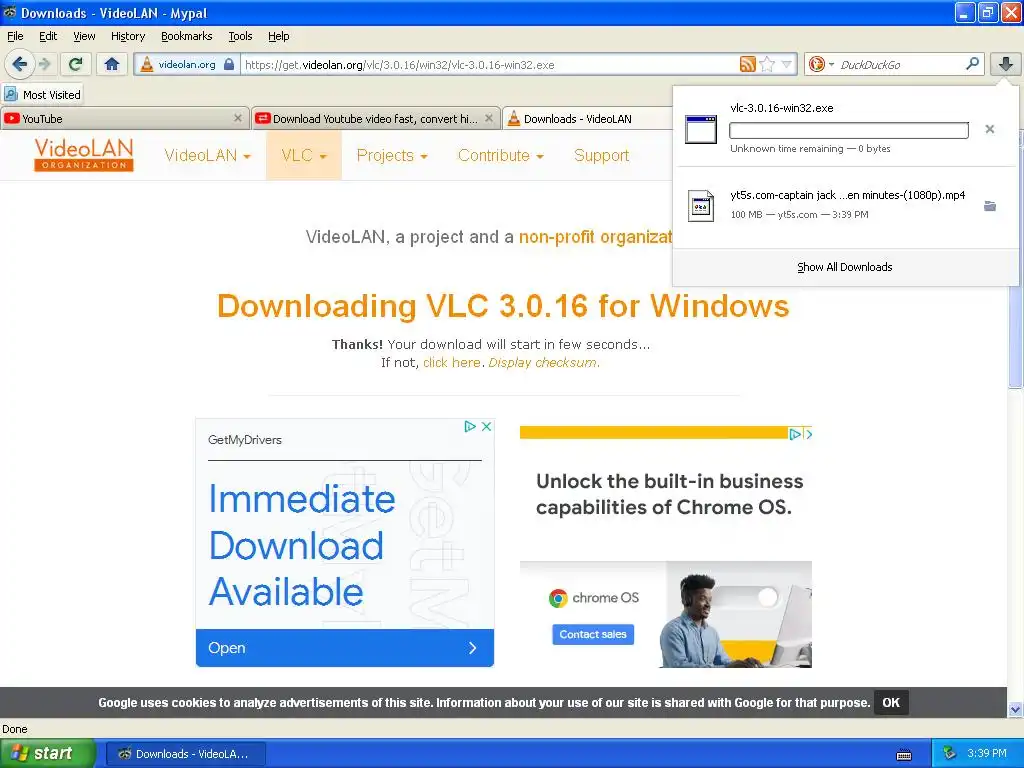The width and height of the screenshot is (1024, 768).
Task: Close the YouTube tab
Action: coord(238,118)
